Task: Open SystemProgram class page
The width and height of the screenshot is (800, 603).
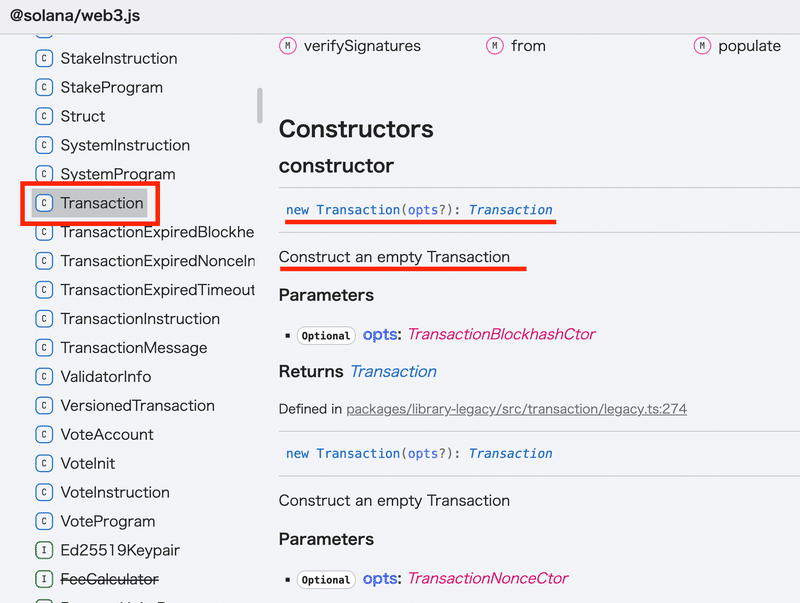Action: tap(118, 174)
